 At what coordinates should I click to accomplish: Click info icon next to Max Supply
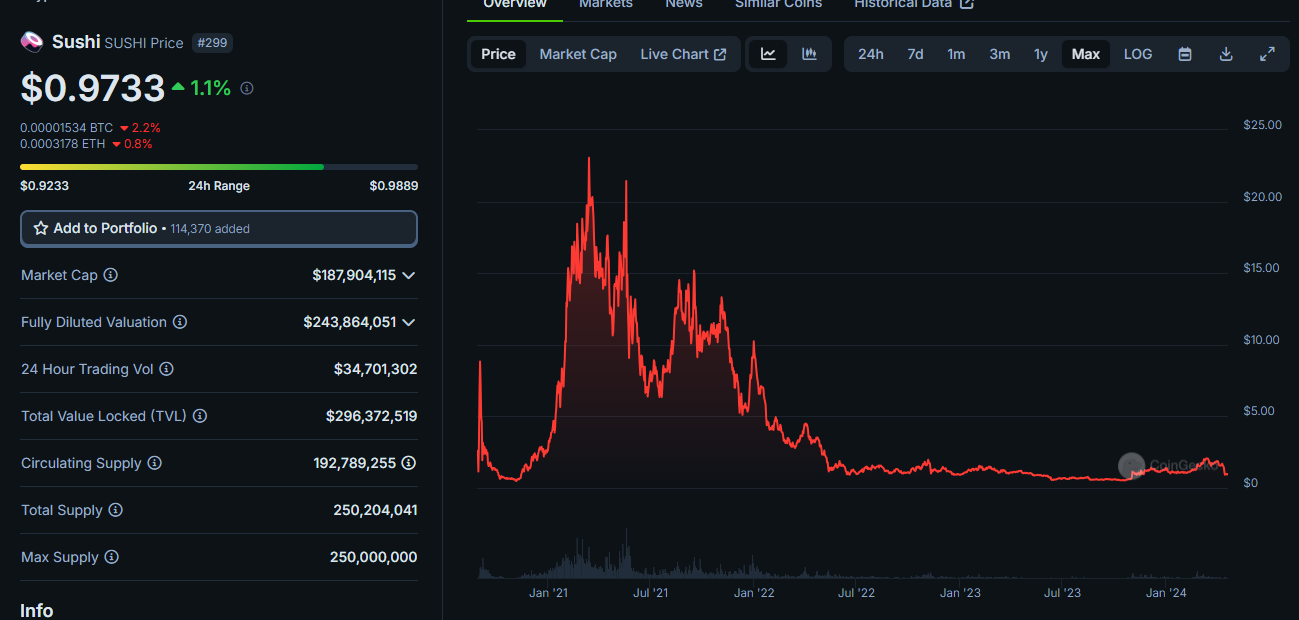click(x=112, y=557)
